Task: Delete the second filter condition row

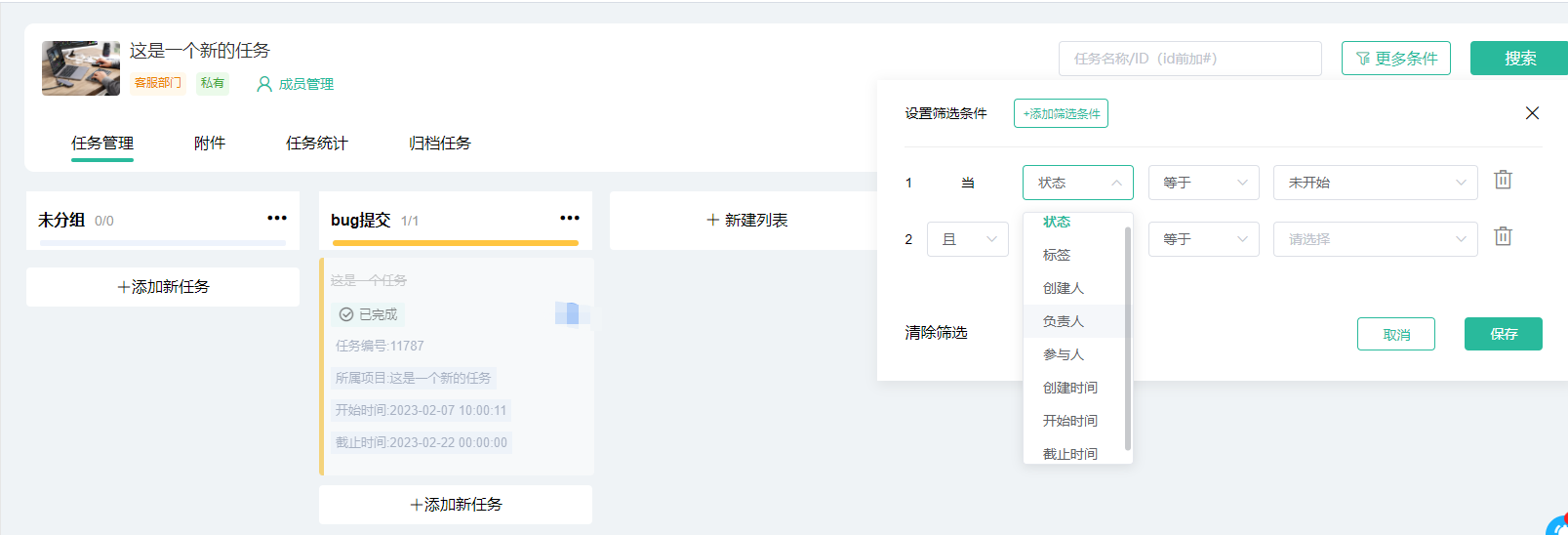Action: [1503, 237]
